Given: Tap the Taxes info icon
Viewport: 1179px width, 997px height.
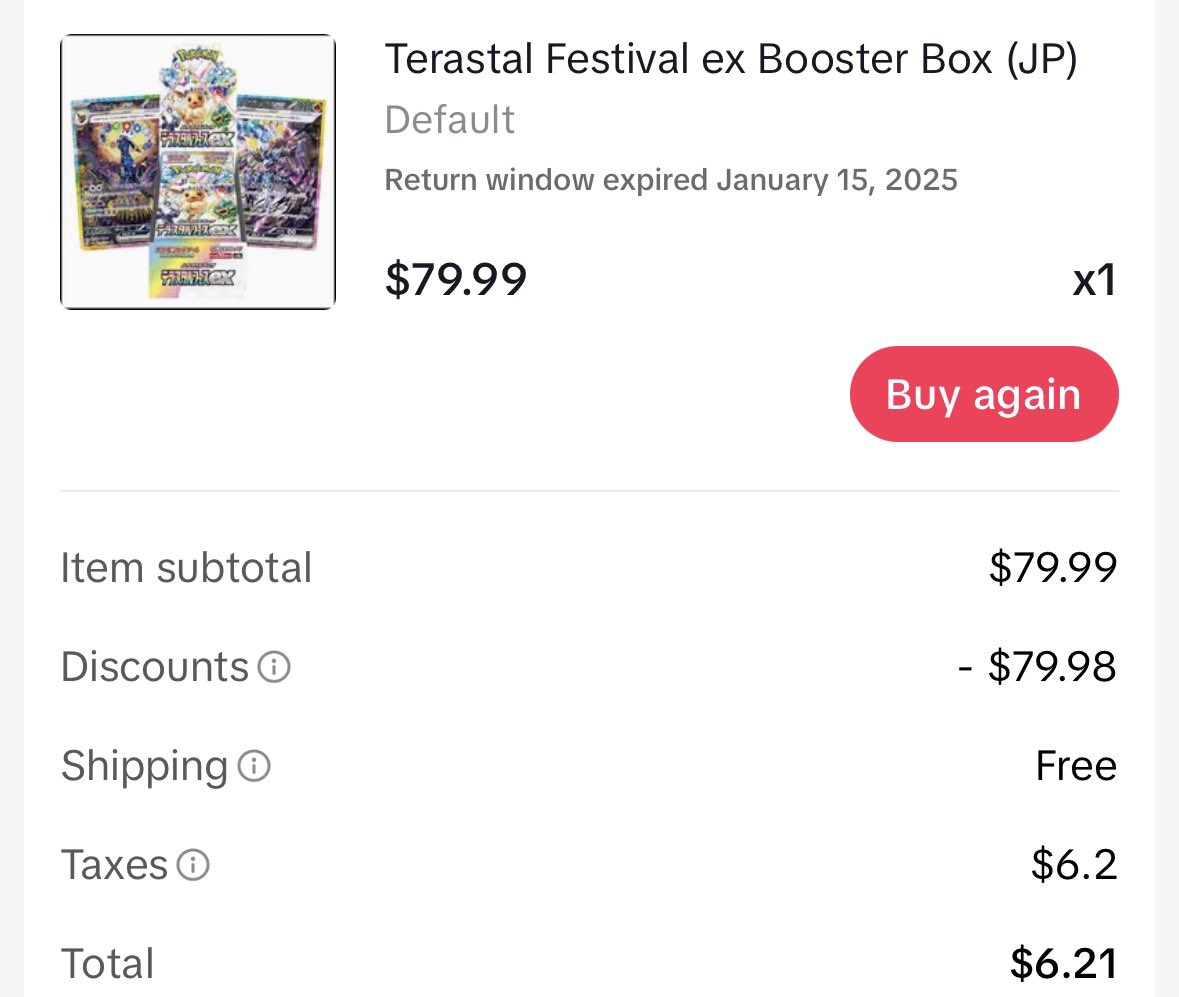Looking at the screenshot, I should [x=193, y=865].
